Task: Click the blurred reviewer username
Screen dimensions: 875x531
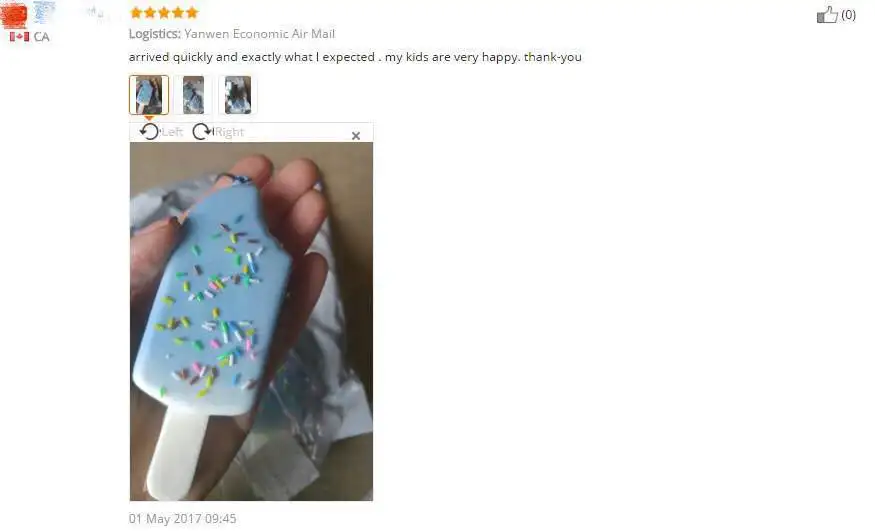Action: 70,12
